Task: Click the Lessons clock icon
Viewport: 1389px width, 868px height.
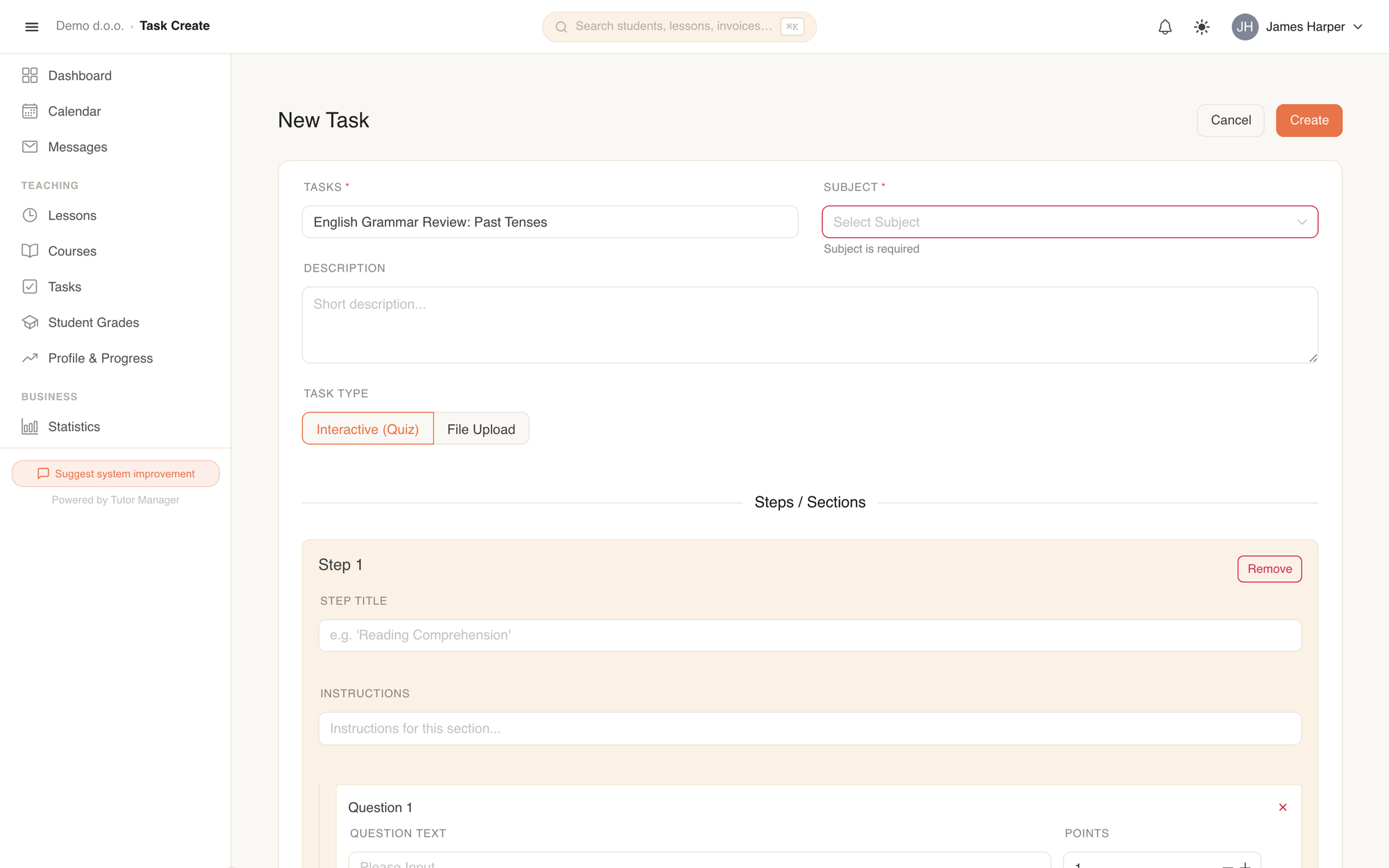Action: [30, 215]
